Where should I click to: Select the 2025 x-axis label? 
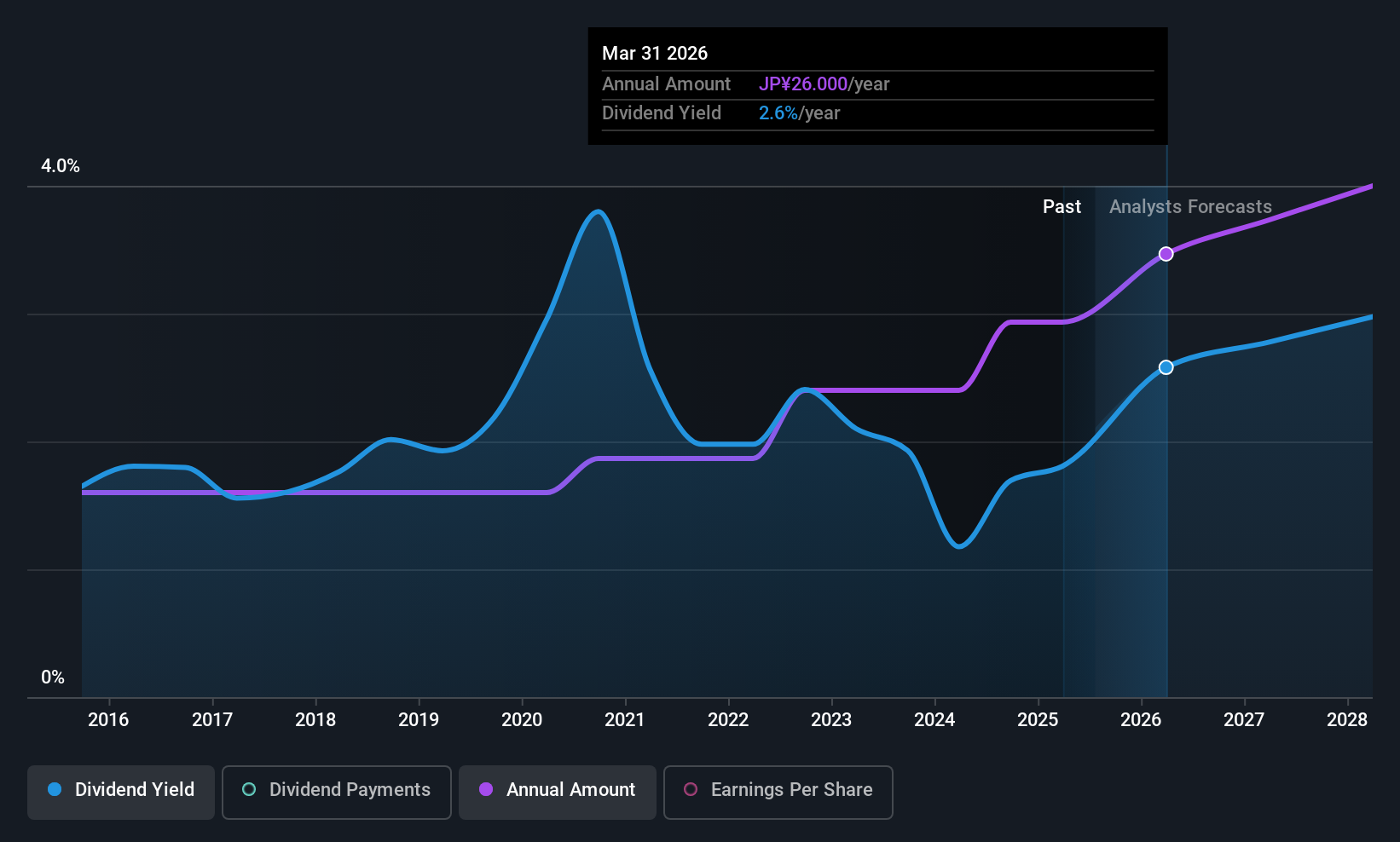point(1038,720)
